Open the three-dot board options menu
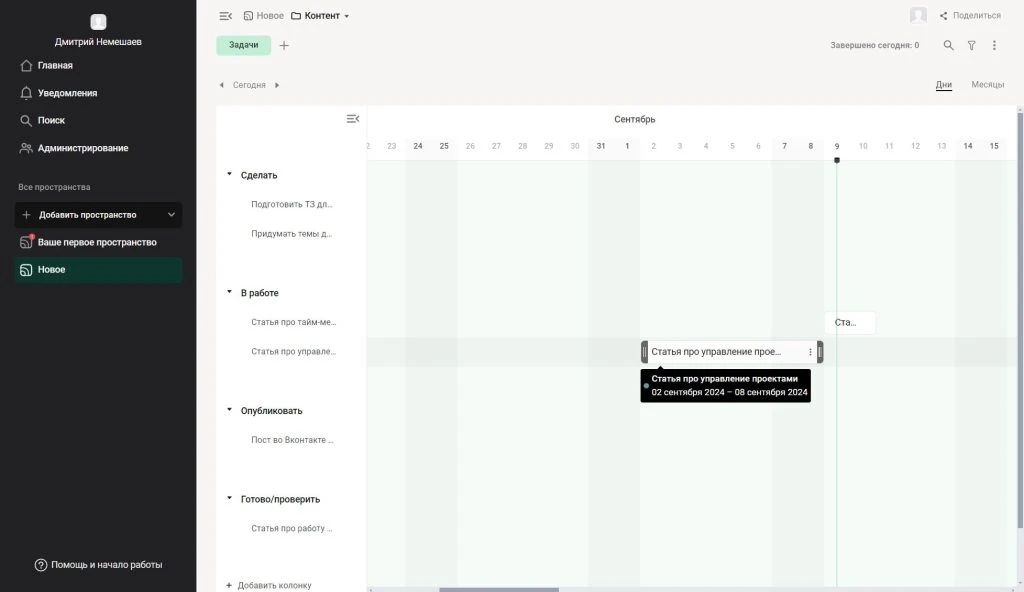 pyautogui.click(x=994, y=45)
